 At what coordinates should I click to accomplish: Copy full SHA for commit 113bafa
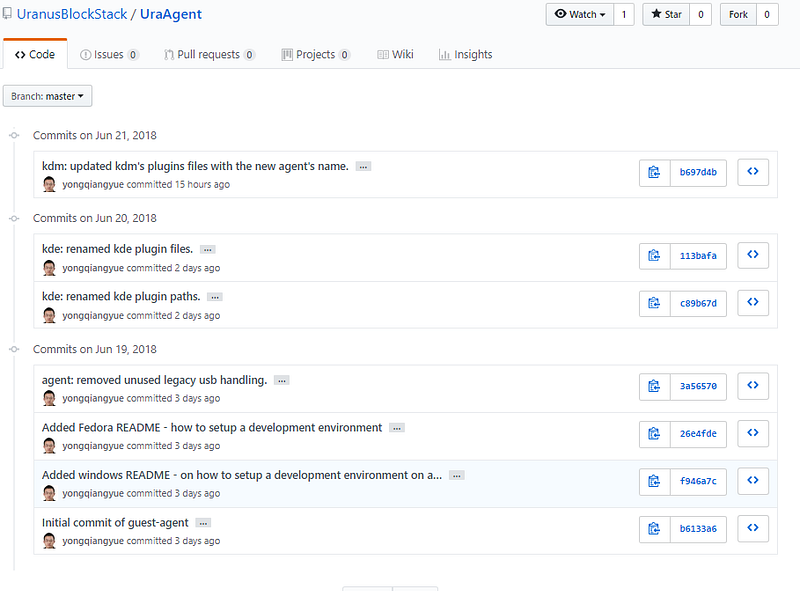[x=654, y=256]
